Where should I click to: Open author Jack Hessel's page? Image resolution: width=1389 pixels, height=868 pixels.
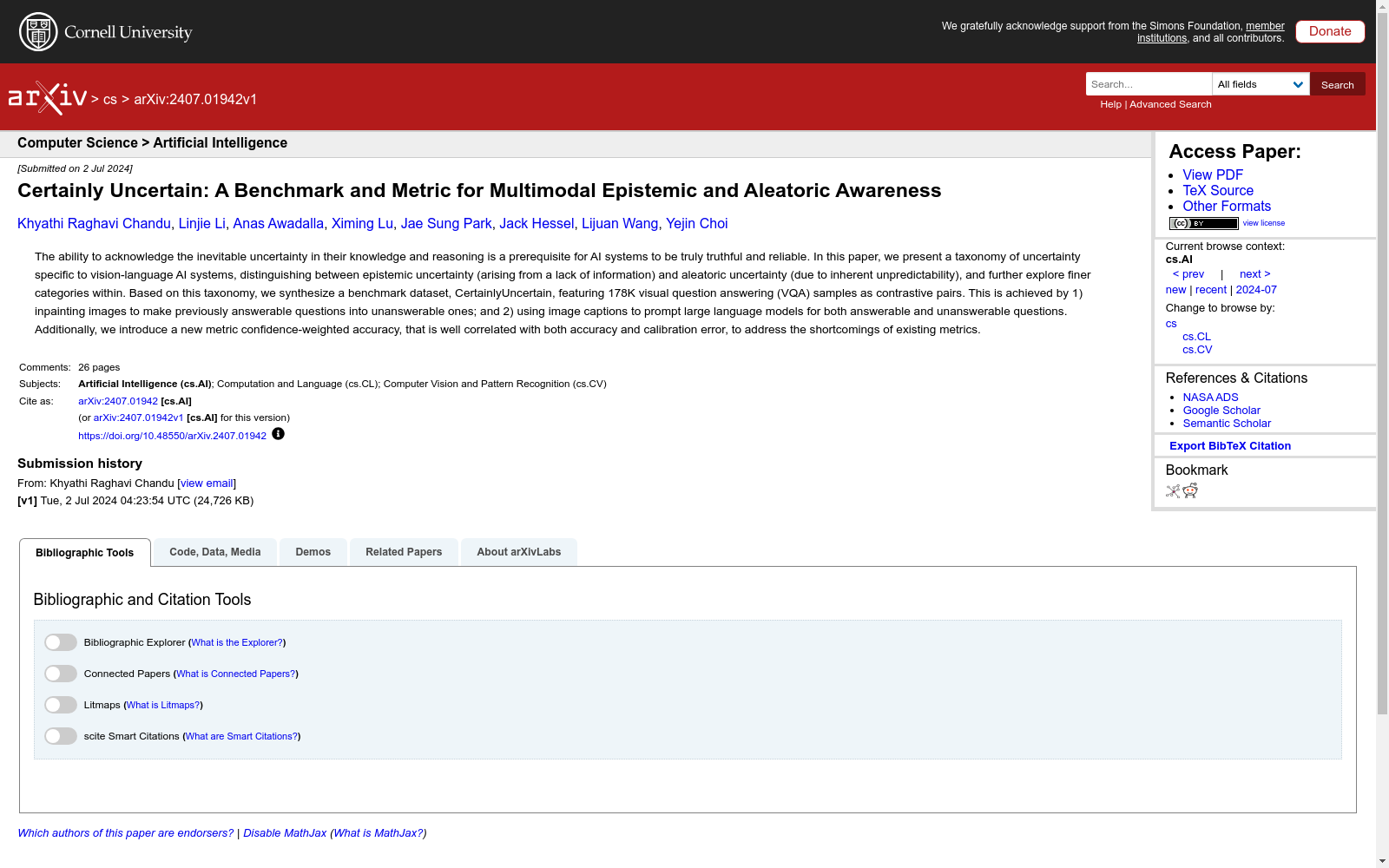click(x=537, y=224)
